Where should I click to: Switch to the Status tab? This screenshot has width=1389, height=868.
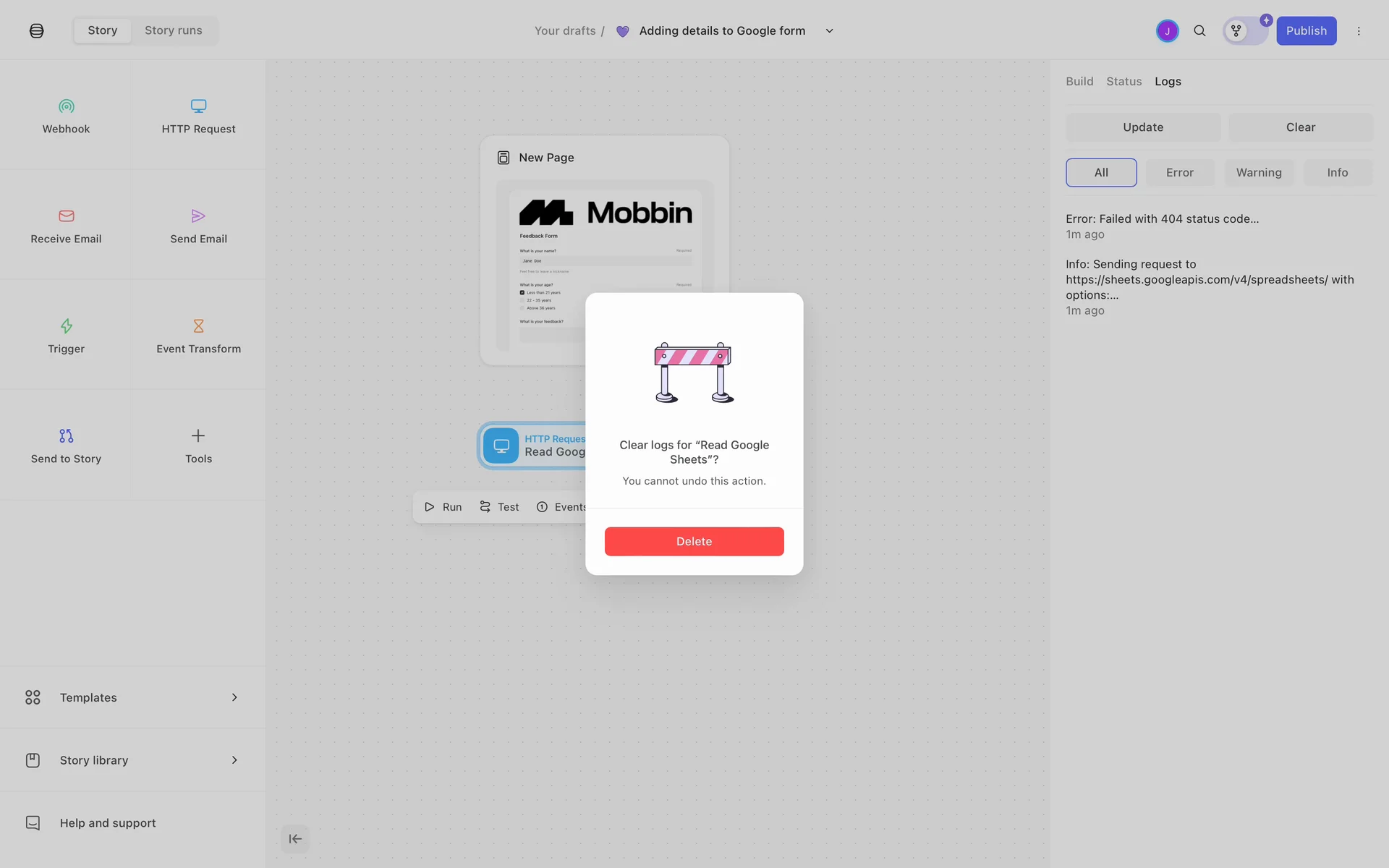click(x=1123, y=82)
